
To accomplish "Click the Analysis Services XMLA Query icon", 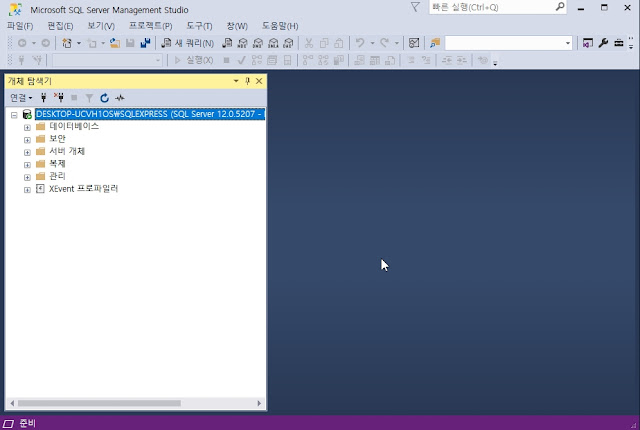I will pyautogui.click(x=273, y=43).
